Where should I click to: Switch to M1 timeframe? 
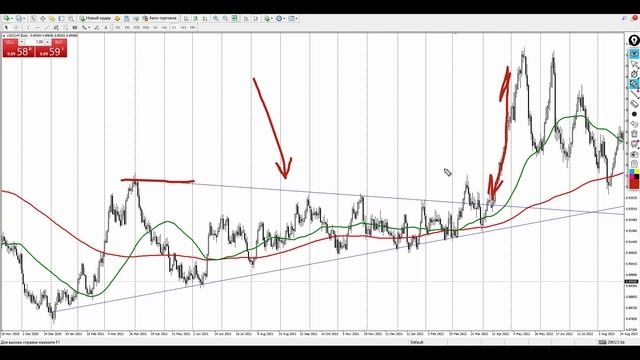(x=118, y=27)
